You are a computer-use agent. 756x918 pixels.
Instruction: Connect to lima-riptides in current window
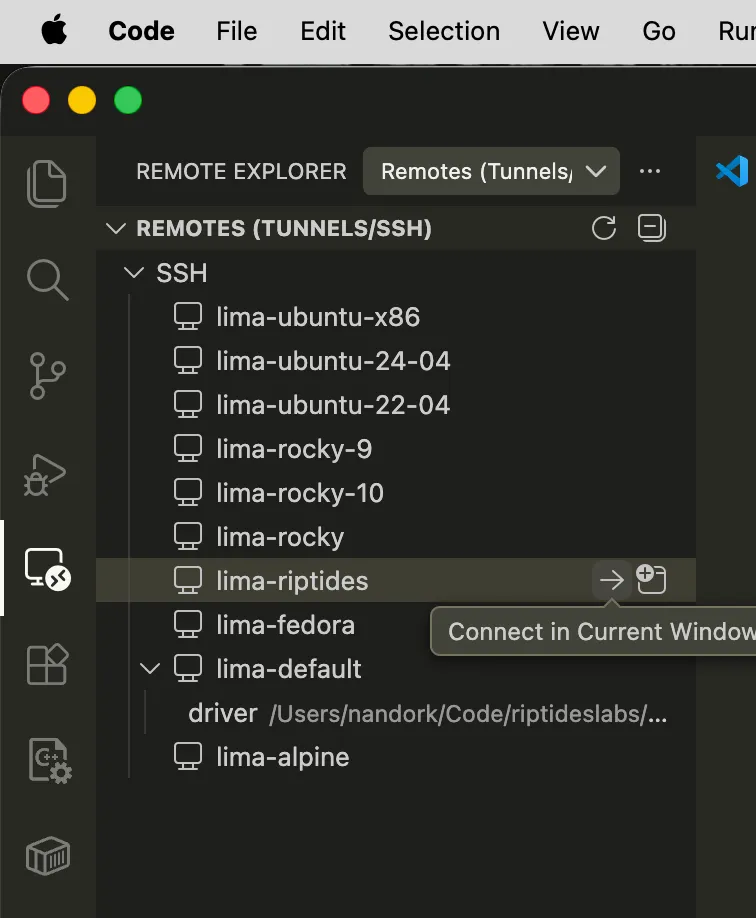click(612, 579)
